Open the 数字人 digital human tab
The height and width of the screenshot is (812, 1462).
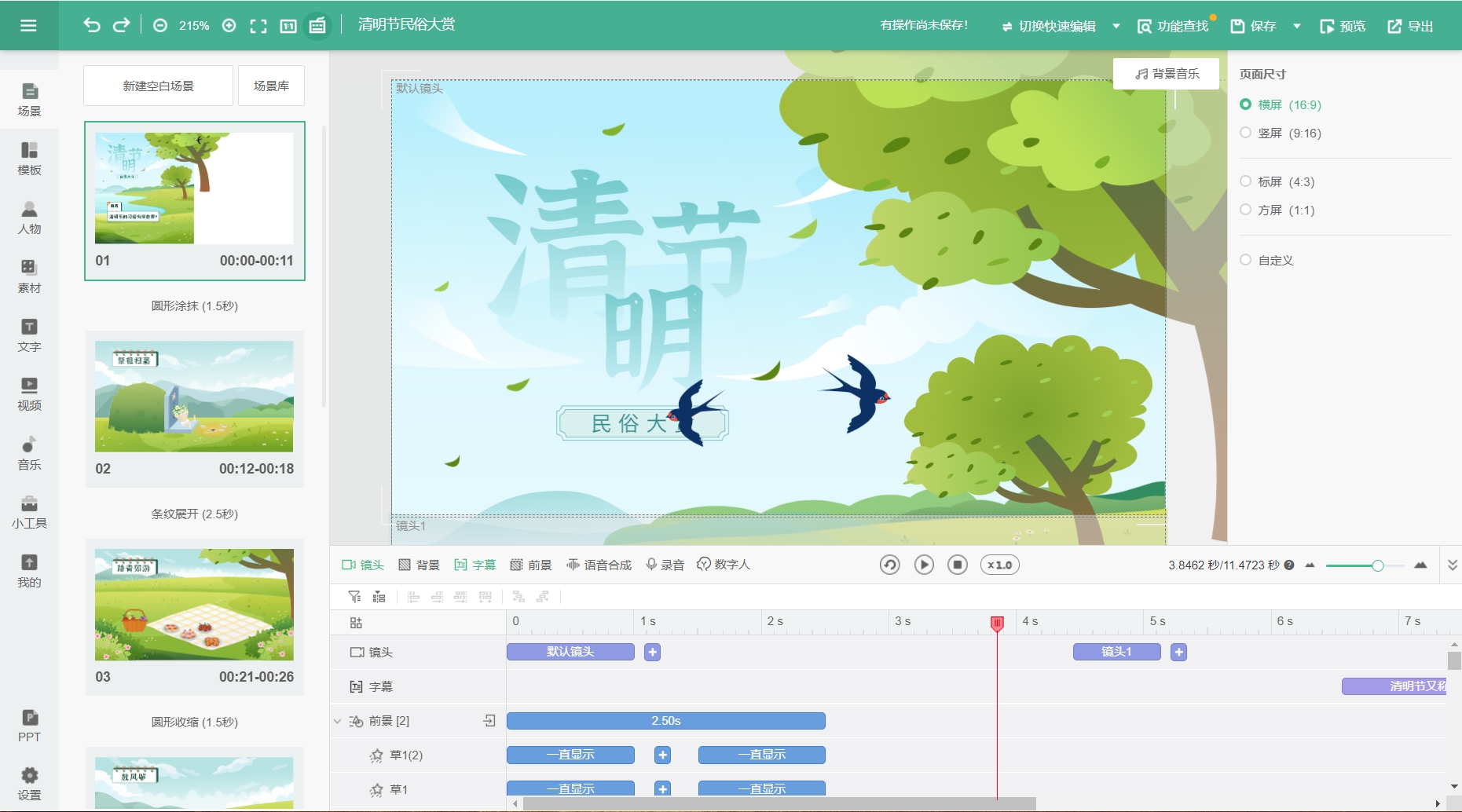click(724, 565)
